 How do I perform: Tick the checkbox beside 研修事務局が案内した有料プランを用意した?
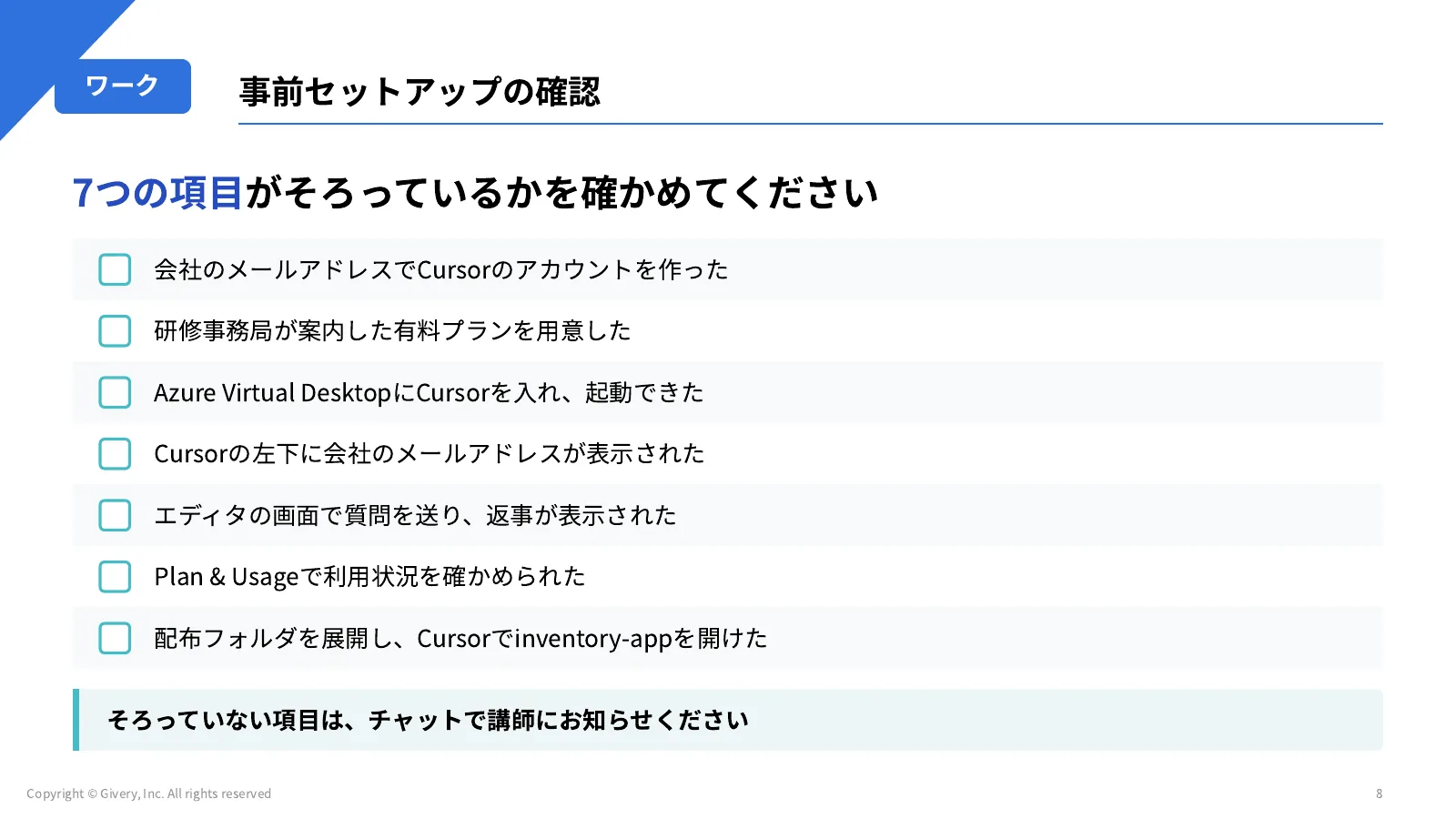[115, 331]
